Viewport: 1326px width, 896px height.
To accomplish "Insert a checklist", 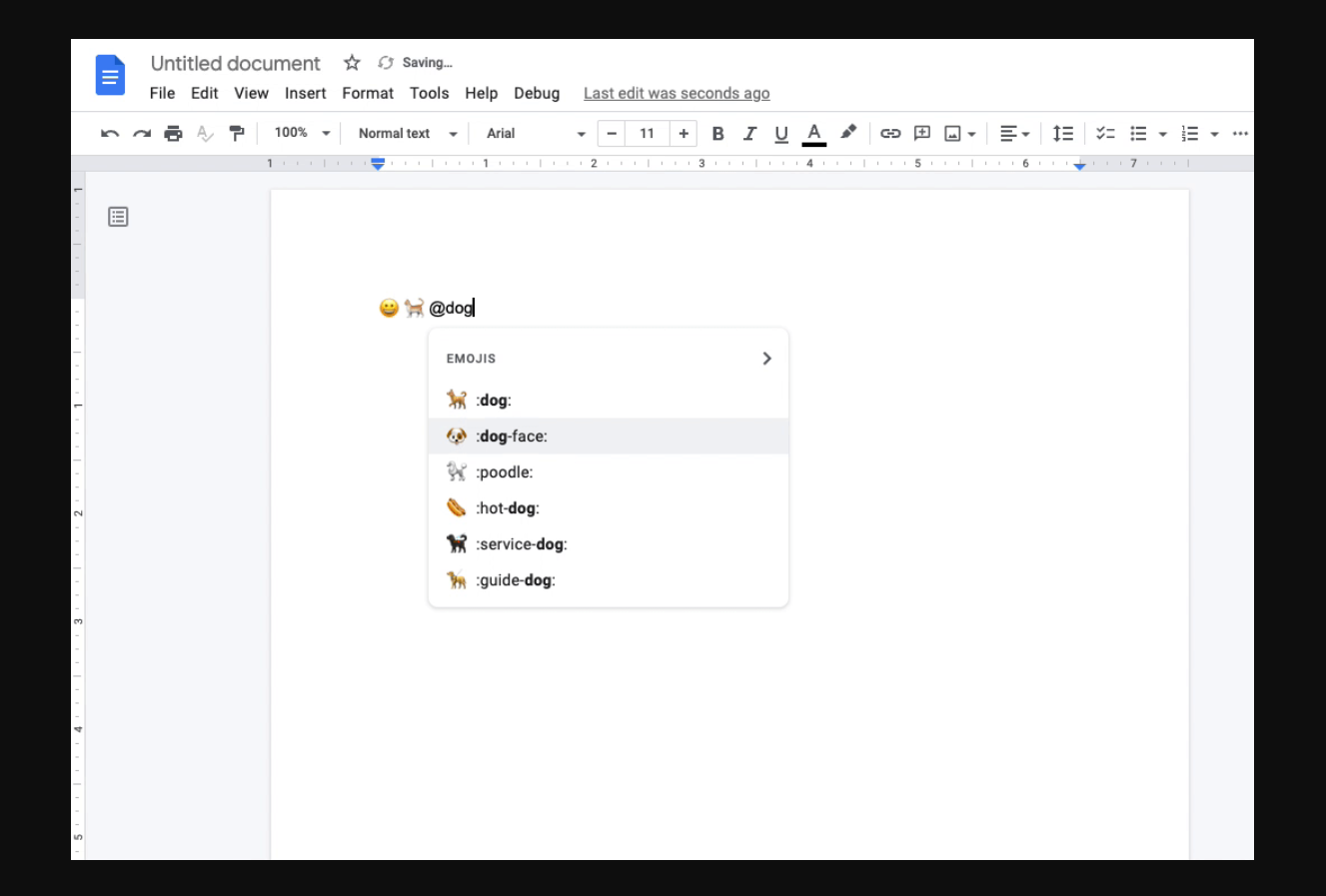I will (1105, 134).
